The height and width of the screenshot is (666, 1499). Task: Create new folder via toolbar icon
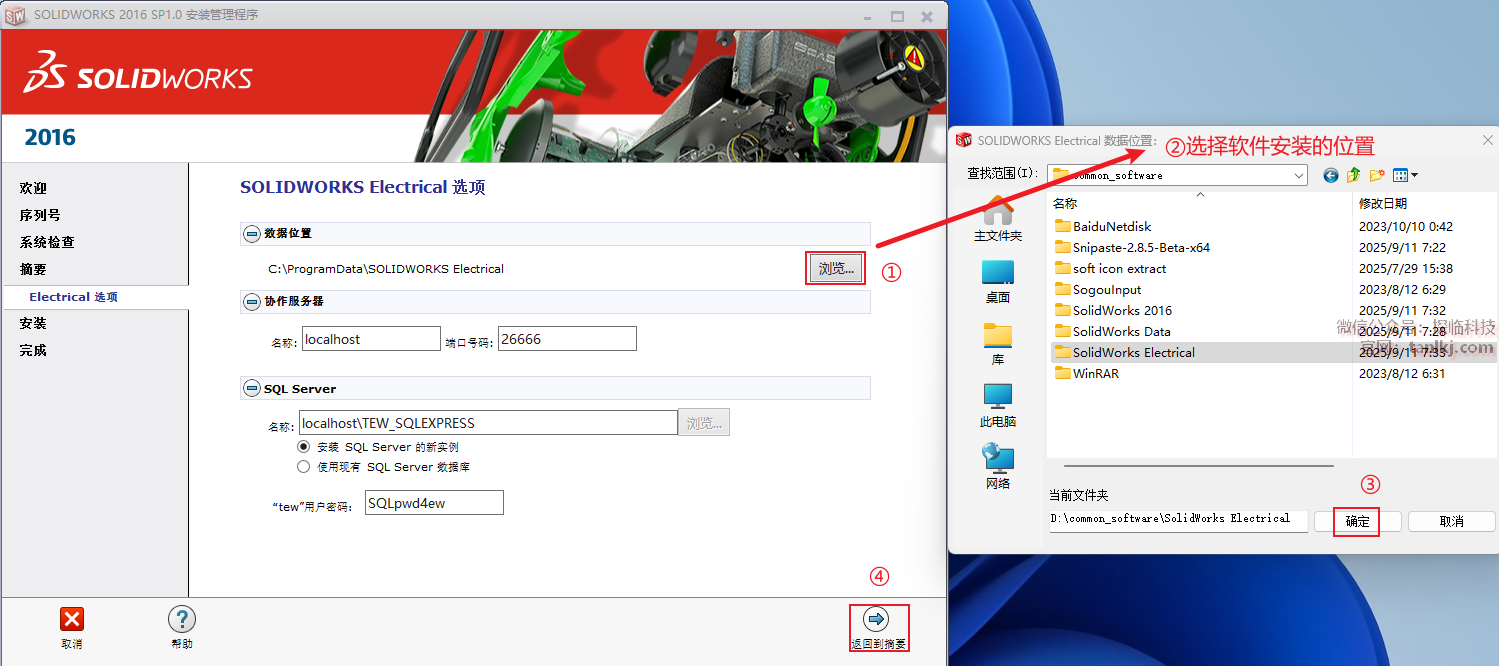point(1377,175)
